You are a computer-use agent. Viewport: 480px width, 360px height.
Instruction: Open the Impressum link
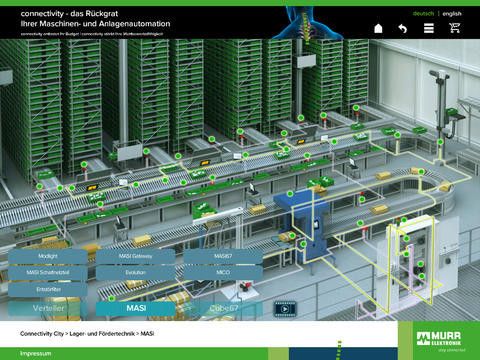pyautogui.click(x=36, y=353)
